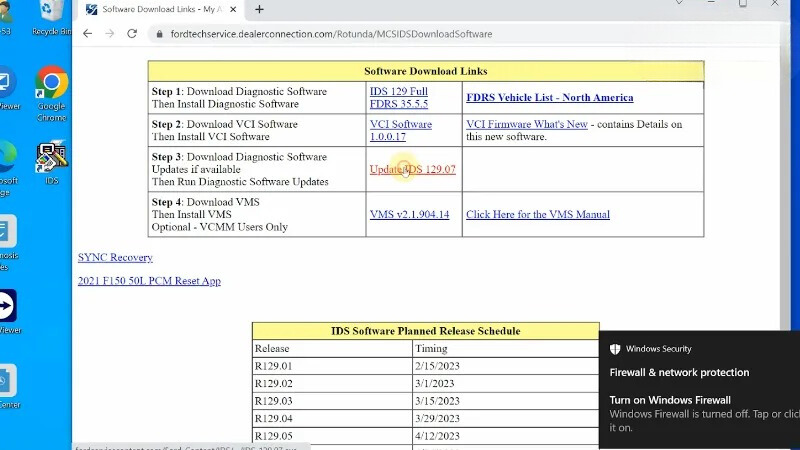
Task: Click the 4/12/2023 timing cell
Action: tap(505, 436)
